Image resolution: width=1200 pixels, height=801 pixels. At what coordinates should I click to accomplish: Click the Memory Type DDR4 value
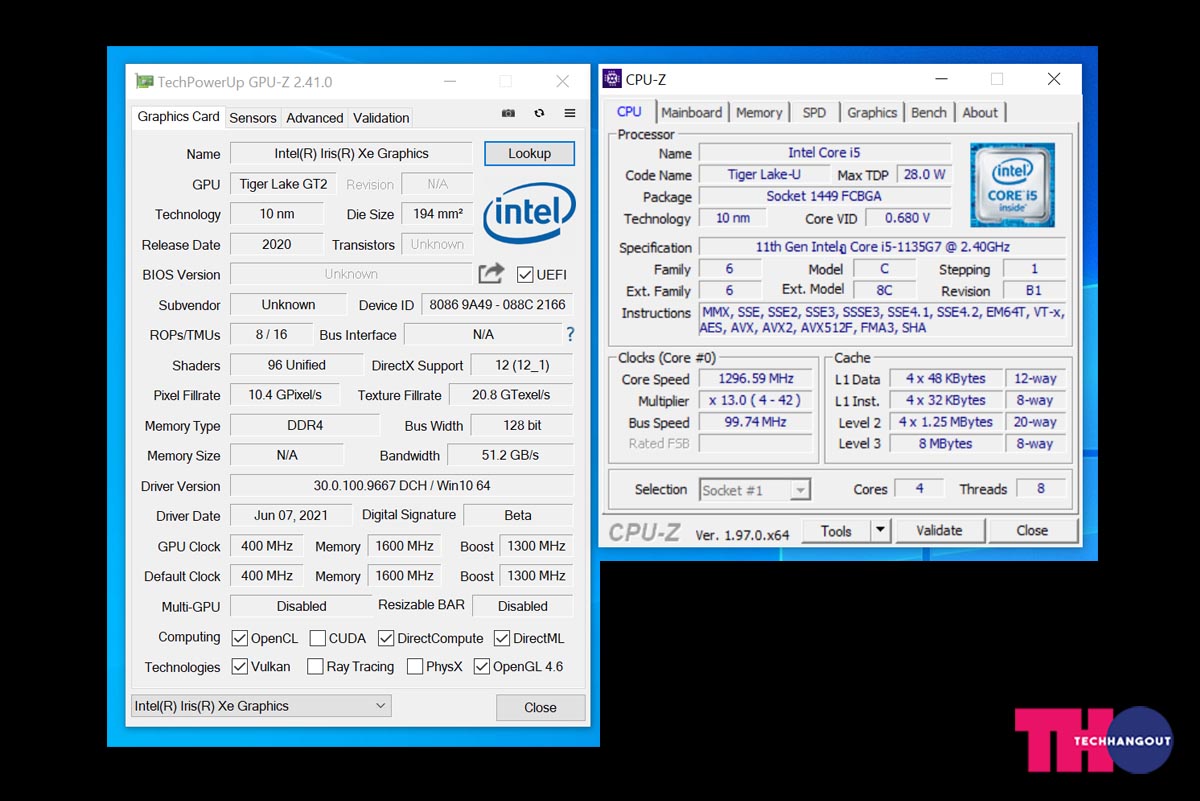[305, 425]
